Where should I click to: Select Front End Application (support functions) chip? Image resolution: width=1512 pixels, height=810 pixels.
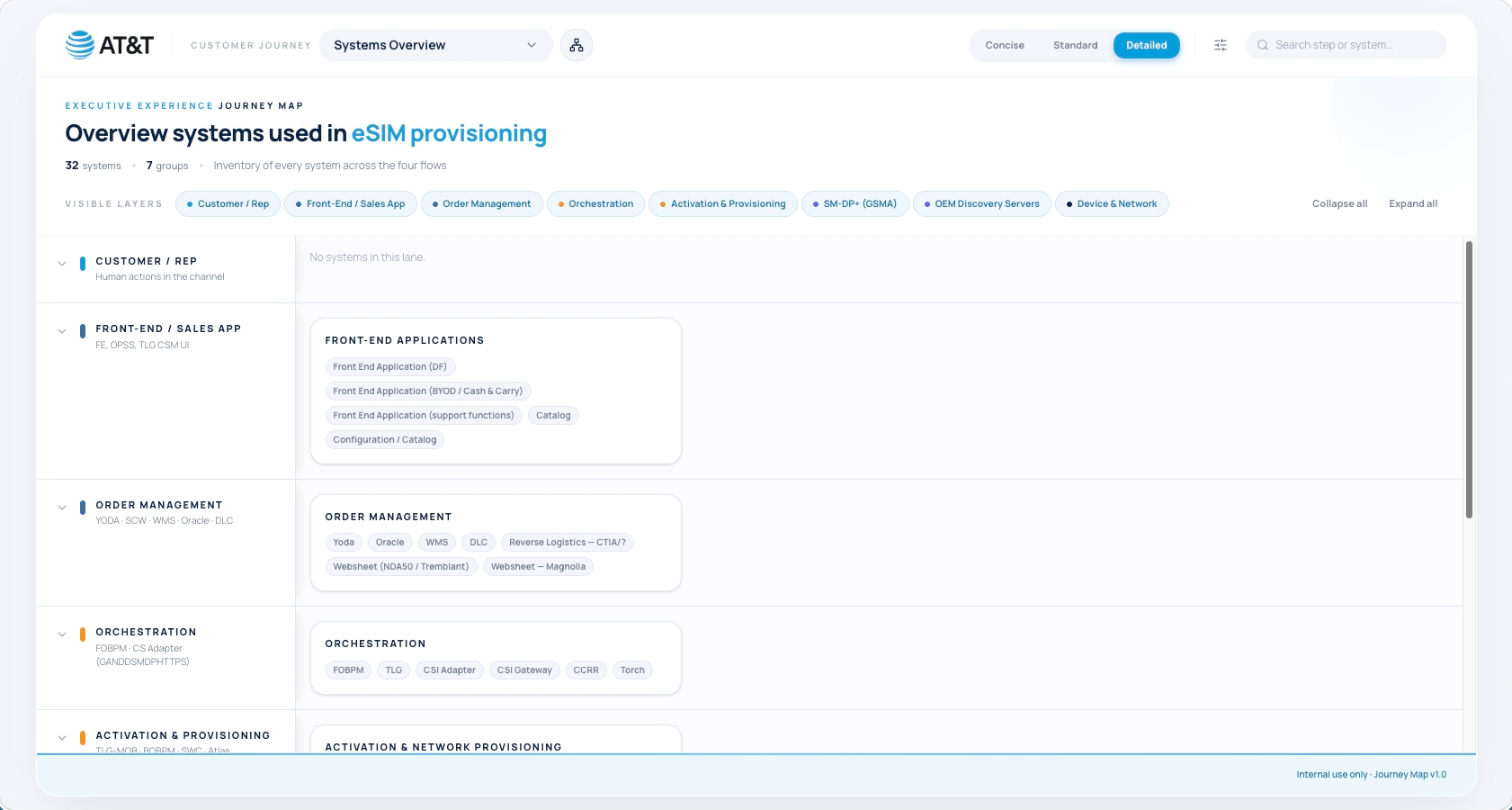coord(424,416)
